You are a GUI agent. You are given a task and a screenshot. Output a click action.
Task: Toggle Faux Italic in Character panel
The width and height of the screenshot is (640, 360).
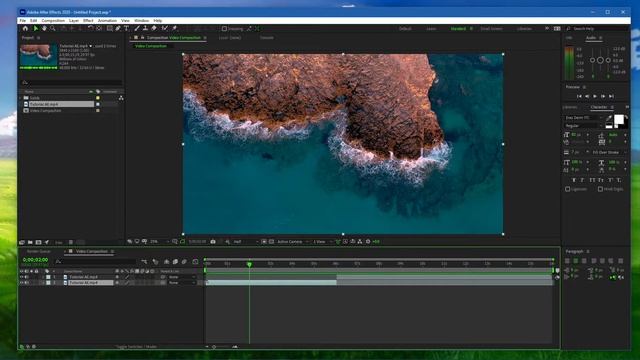click(582, 180)
